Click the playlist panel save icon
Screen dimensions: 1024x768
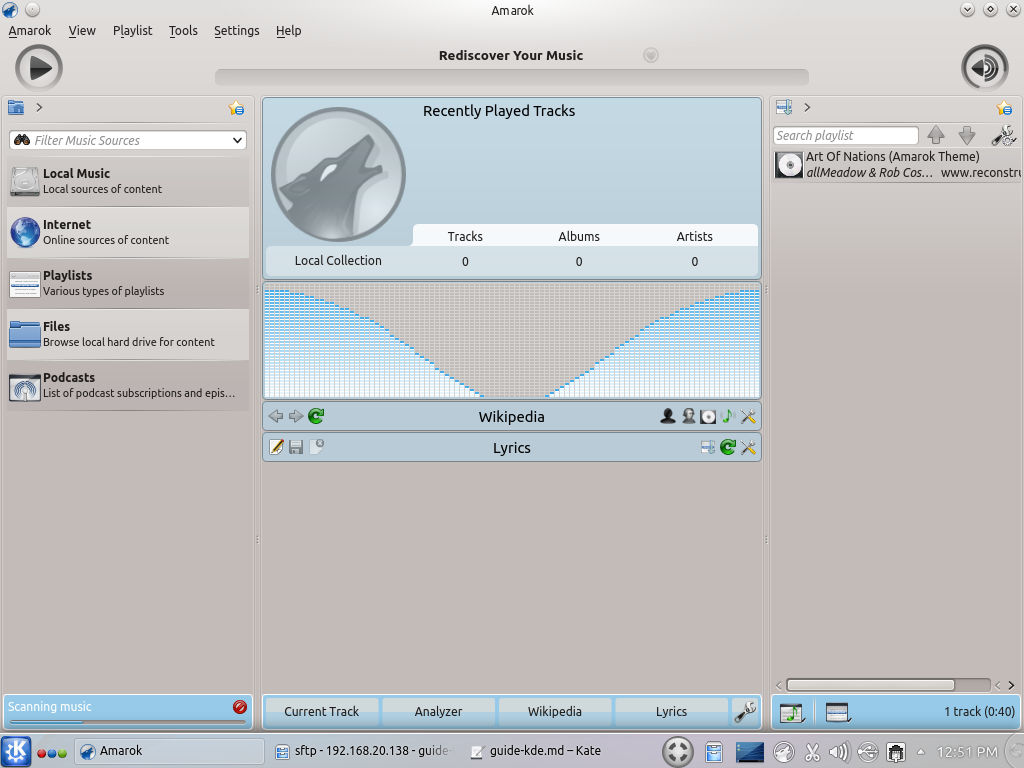tap(784, 108)
